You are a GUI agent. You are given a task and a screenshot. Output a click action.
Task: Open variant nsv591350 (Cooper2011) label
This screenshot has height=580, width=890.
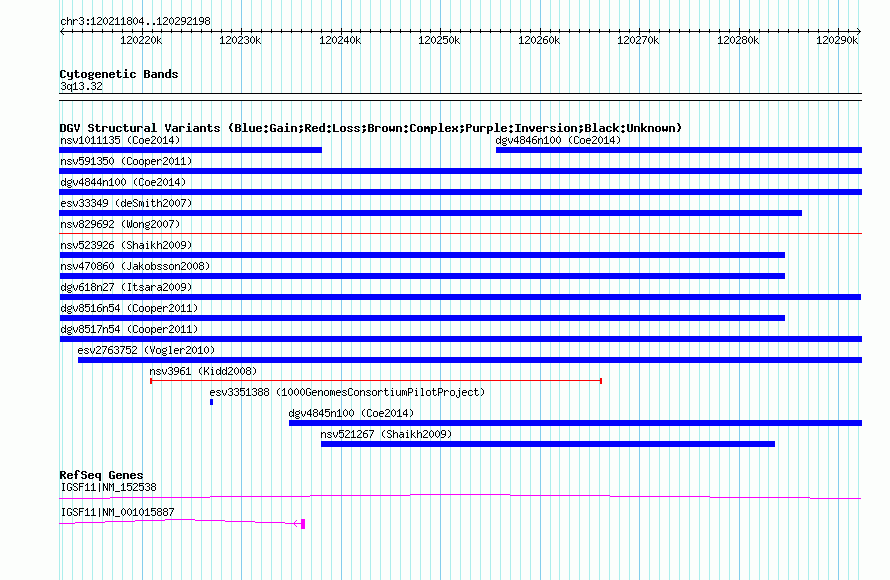click(x=126, y=161)
